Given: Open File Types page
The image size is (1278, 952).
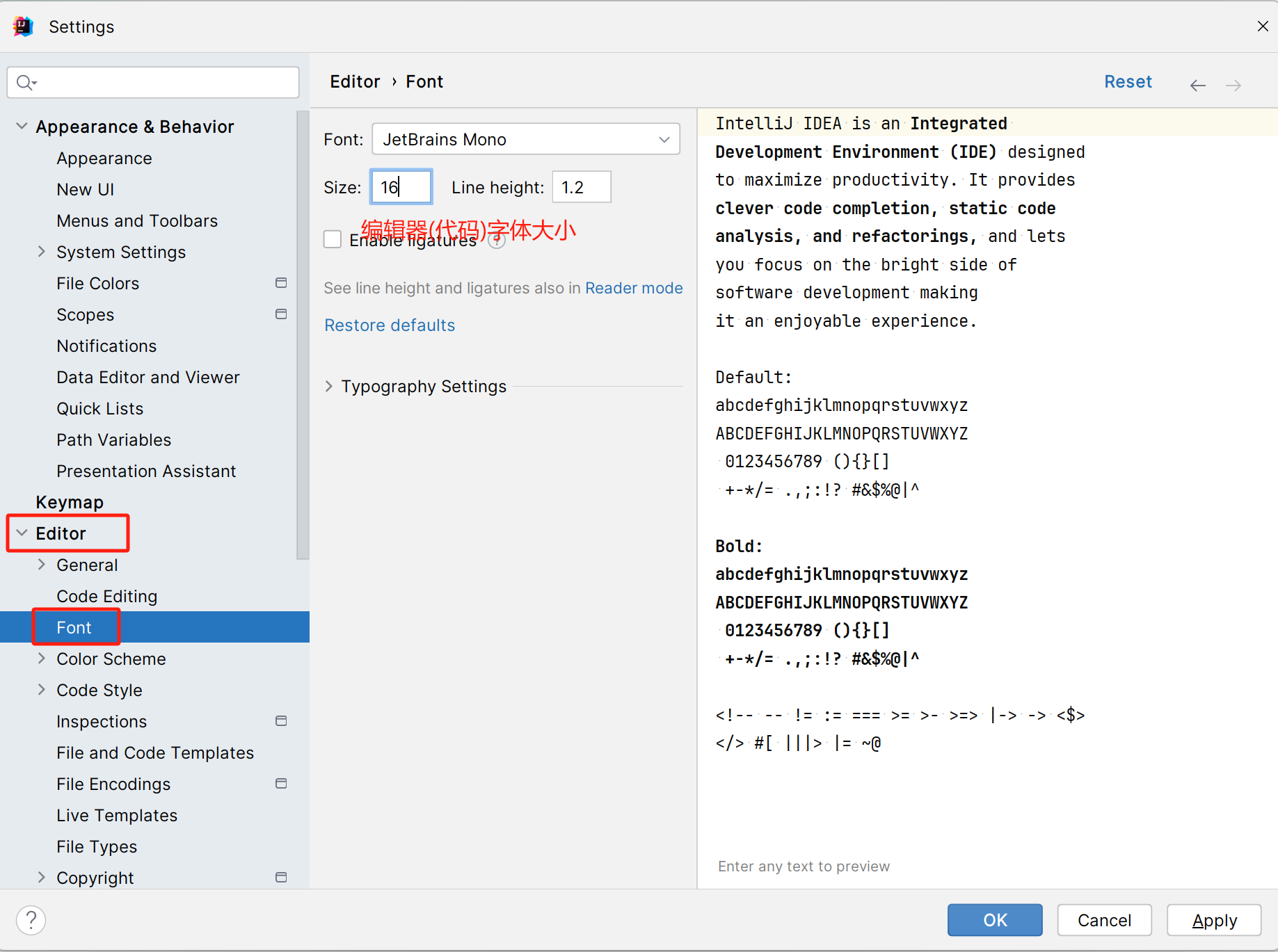Looking at the screenshot, I should (x=97, y=847).
